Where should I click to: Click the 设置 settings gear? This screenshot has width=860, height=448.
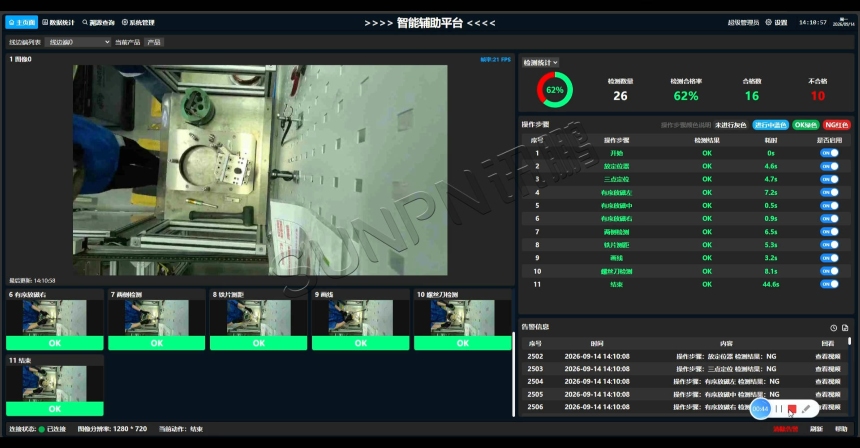coord(776,22)
